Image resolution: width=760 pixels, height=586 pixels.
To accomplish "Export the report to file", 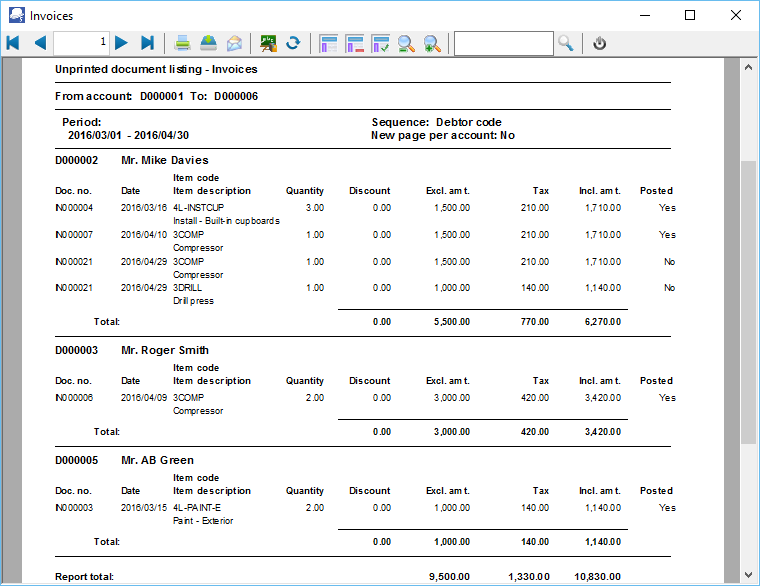I will (x=208, y=43).
